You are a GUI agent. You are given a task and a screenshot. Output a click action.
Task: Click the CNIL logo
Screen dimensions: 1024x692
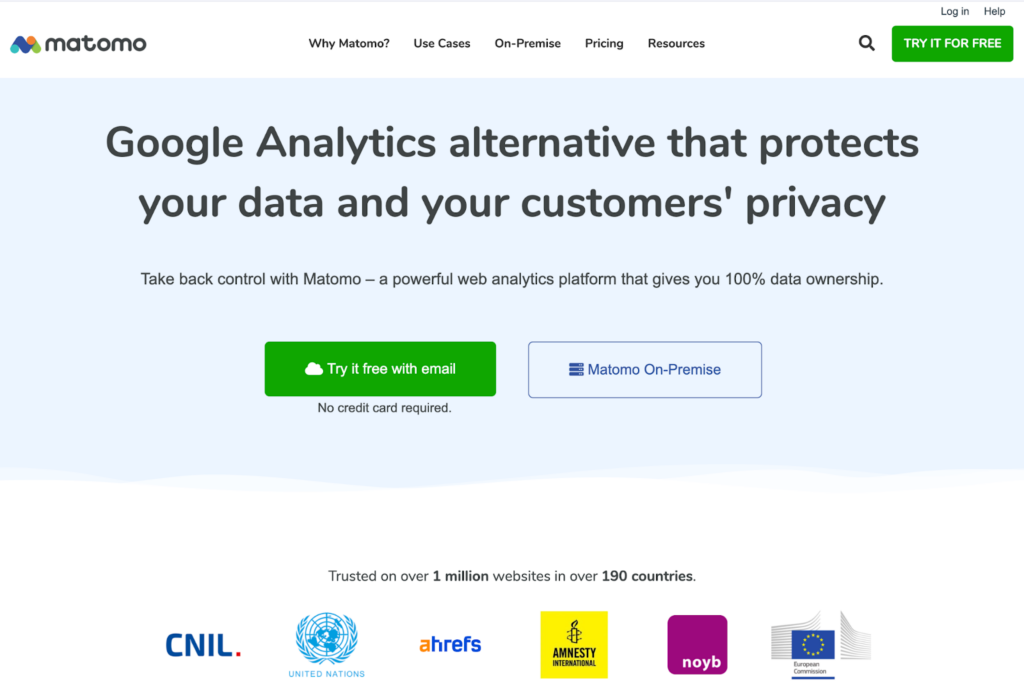(x=203, y=645)
